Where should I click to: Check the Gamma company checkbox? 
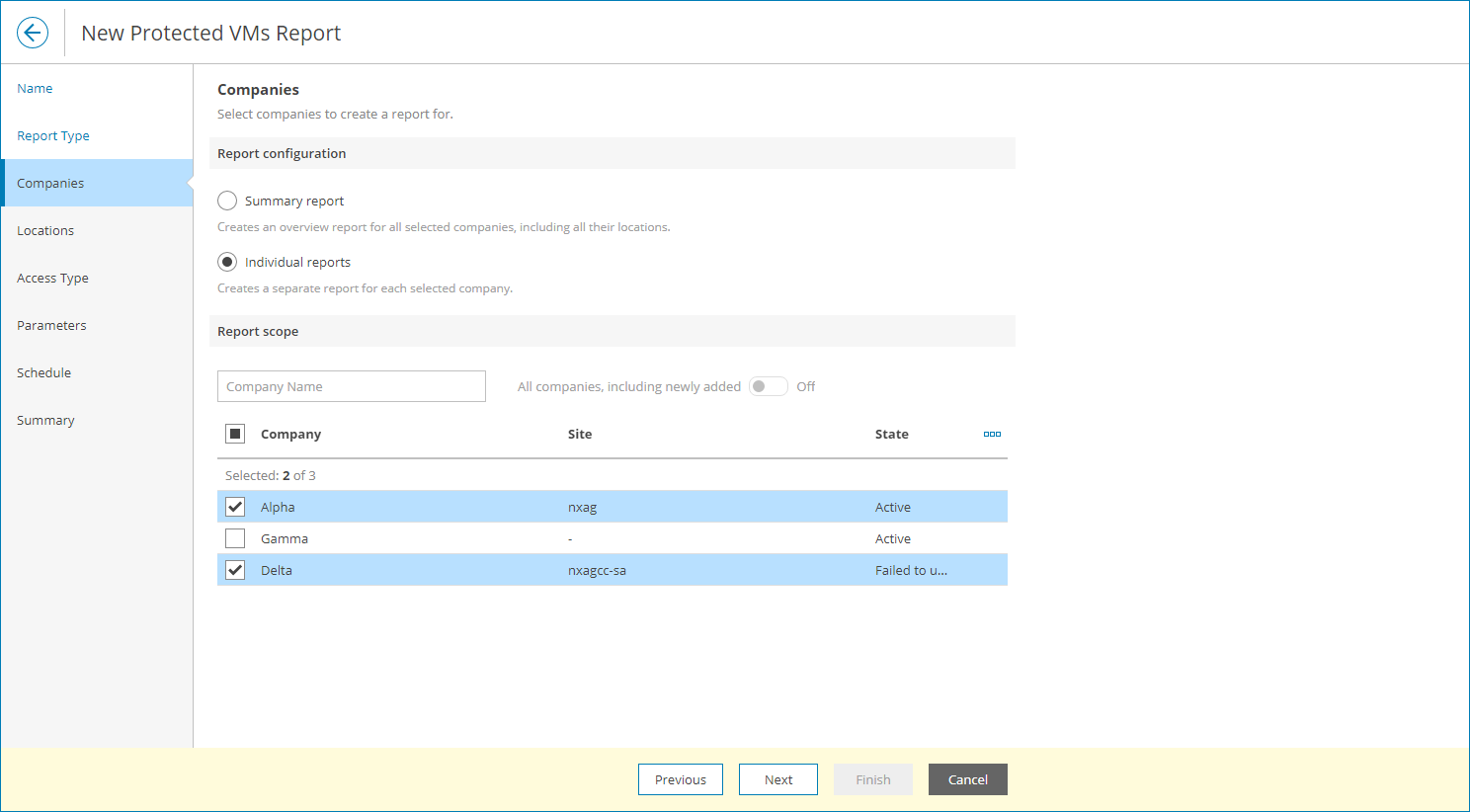235,538
